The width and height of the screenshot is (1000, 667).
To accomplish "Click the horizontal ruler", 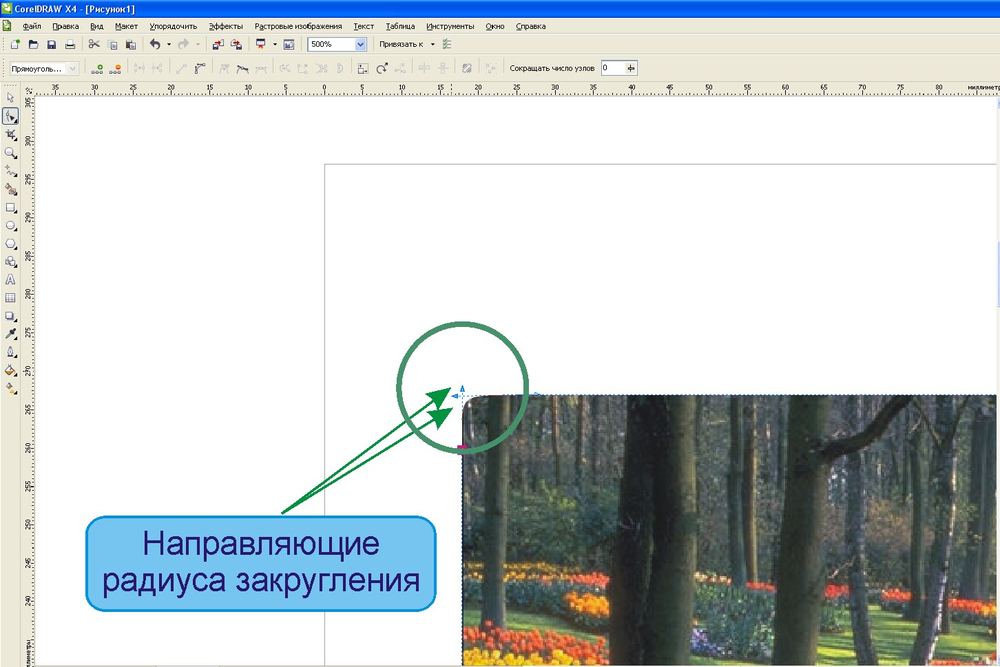I will tap(517, 89).
